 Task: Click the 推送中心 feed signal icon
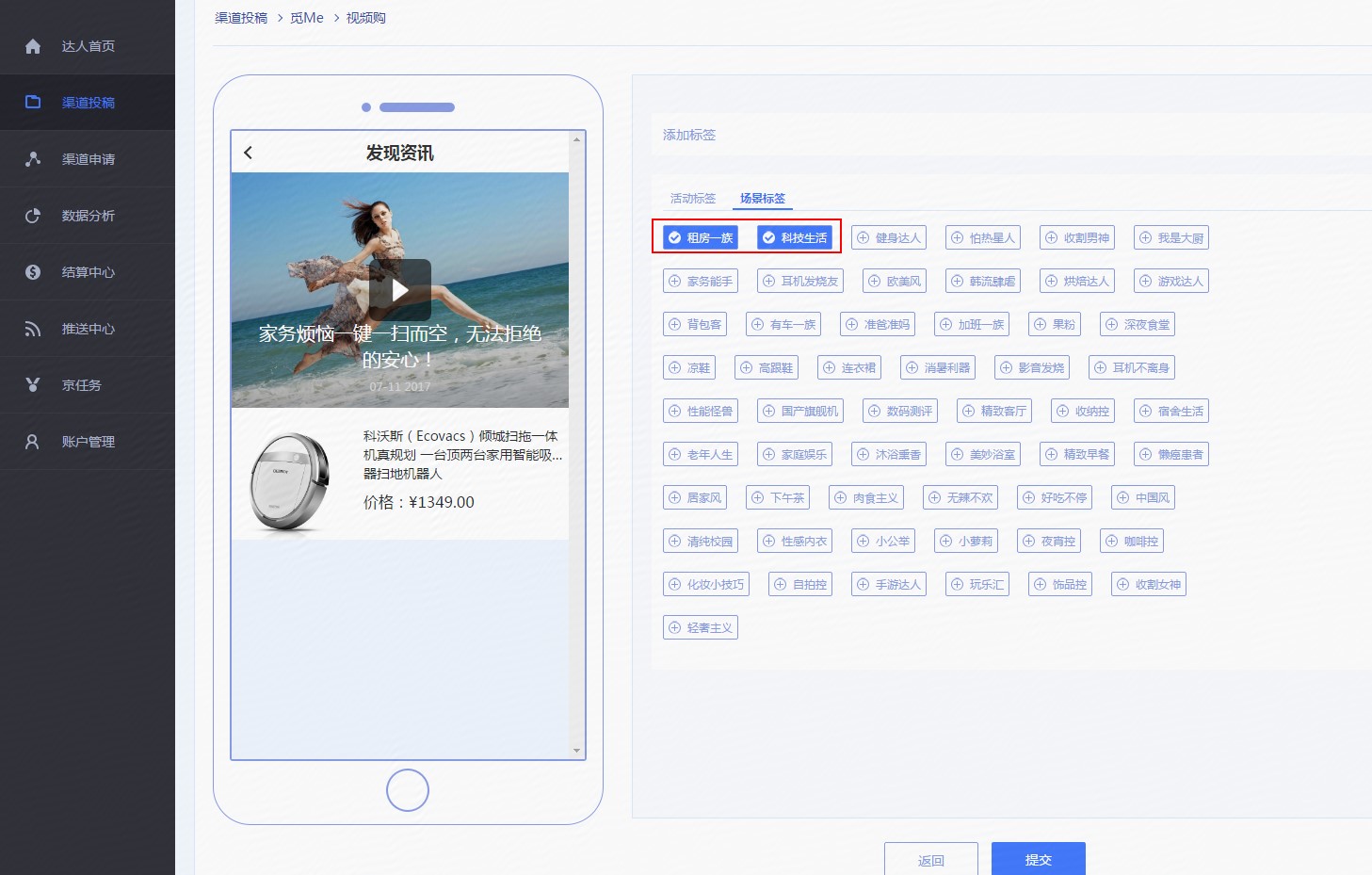click(x=33, y=329)
